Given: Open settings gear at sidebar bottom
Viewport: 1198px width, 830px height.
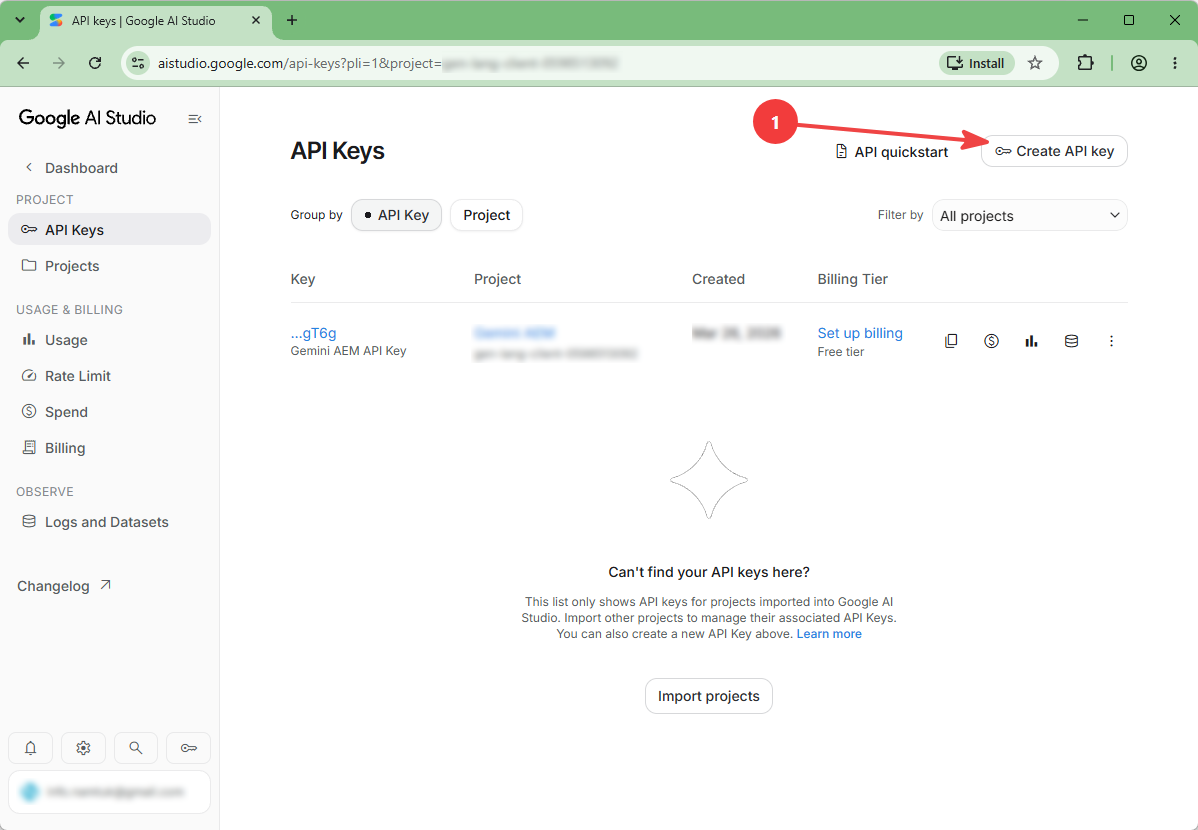Looking at the screenshot, I should pos(83,747).
